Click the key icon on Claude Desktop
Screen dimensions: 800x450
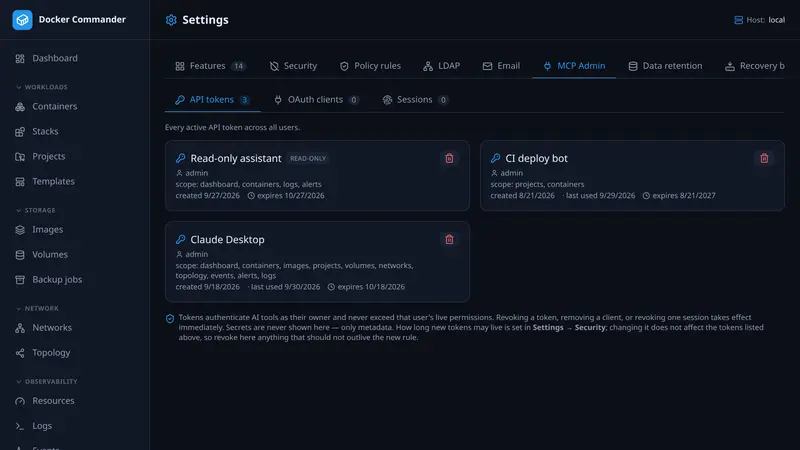point(181,239)
